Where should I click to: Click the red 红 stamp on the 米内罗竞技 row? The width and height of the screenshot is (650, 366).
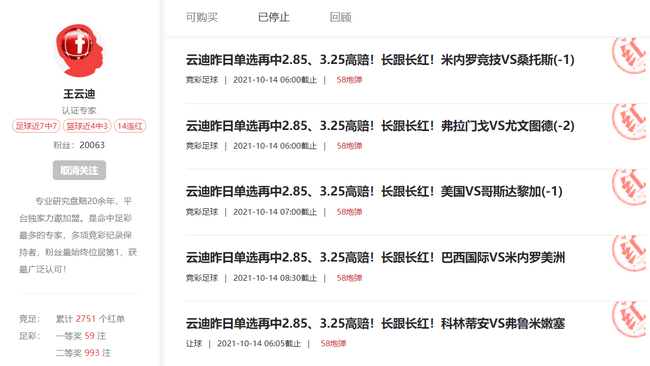coord(629,56)
